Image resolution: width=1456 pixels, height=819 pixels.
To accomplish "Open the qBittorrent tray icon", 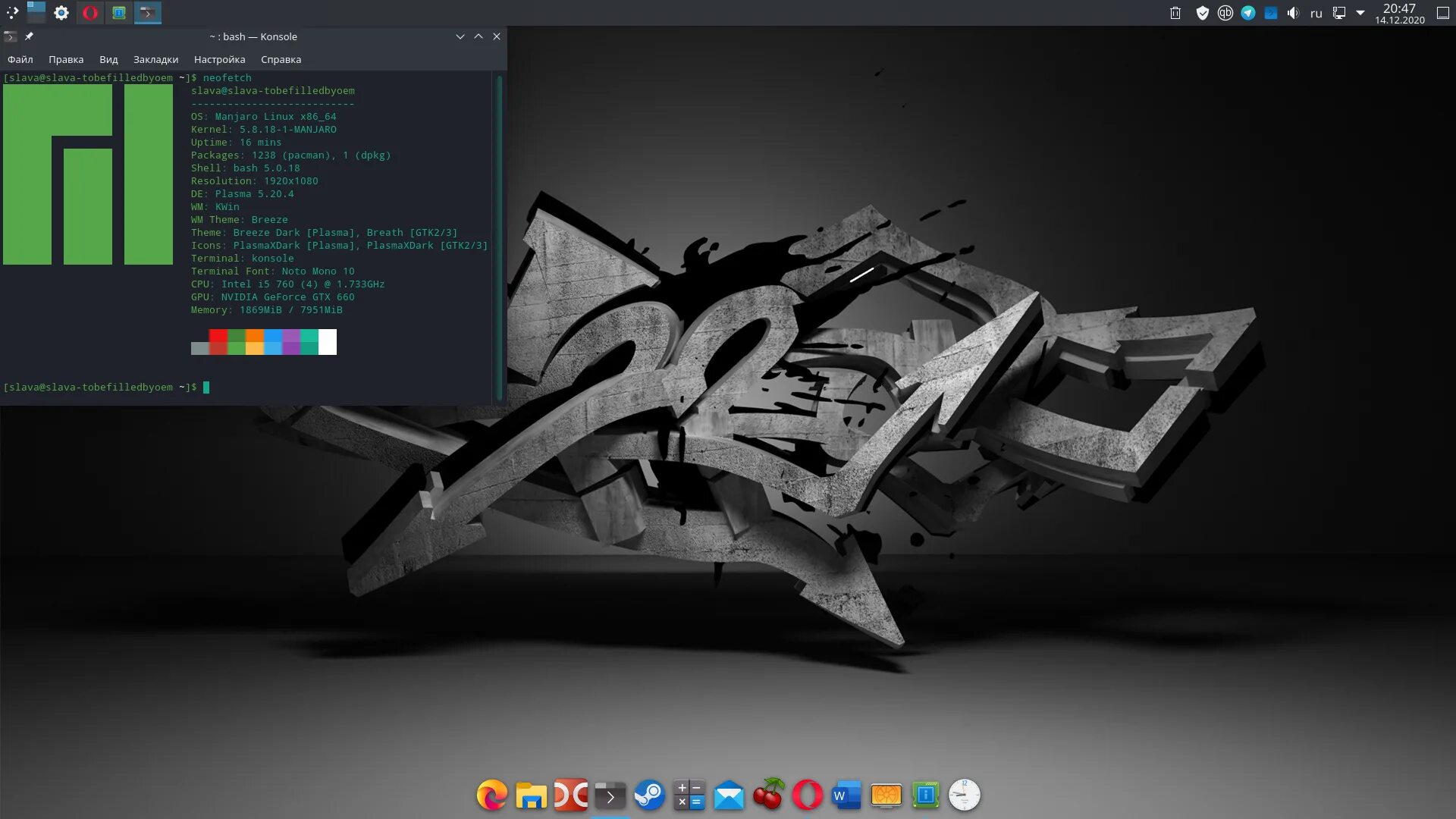I will tap(1225, 13).
